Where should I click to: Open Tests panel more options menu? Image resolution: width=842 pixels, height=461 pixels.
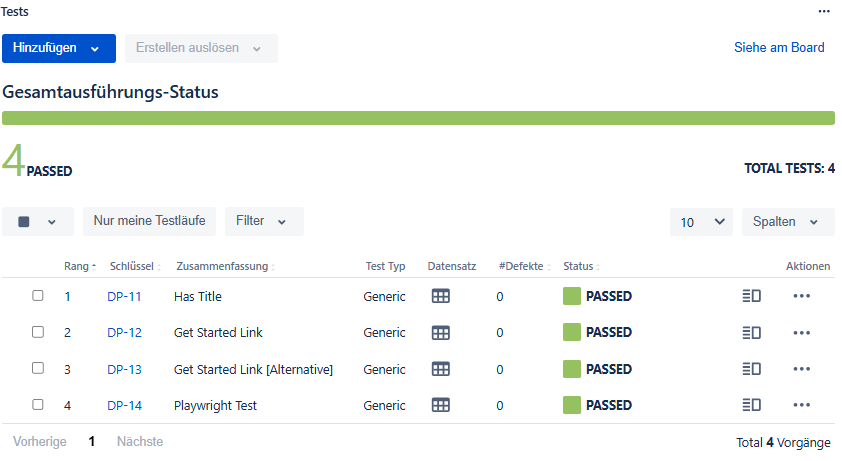[x=824, y=11]
